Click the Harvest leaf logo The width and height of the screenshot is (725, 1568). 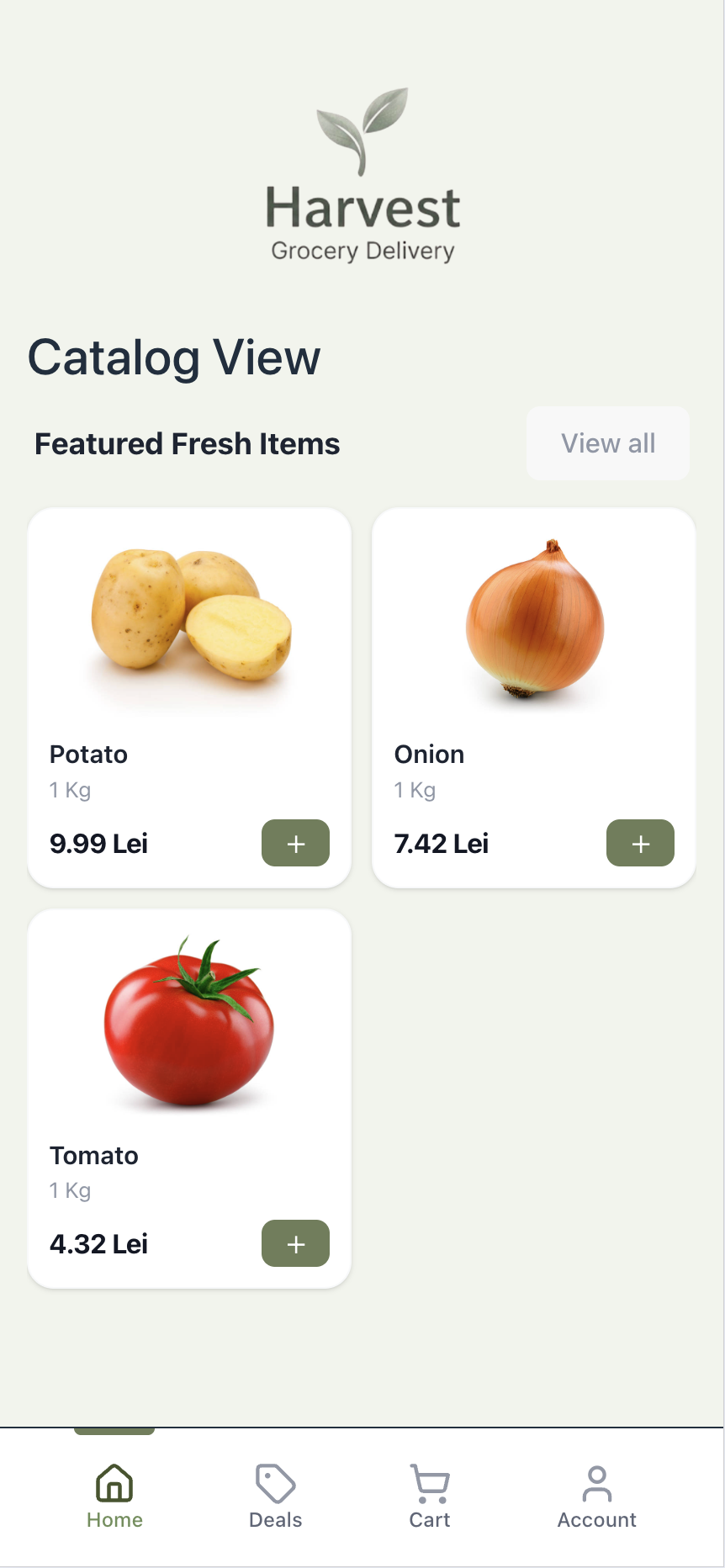362,130
